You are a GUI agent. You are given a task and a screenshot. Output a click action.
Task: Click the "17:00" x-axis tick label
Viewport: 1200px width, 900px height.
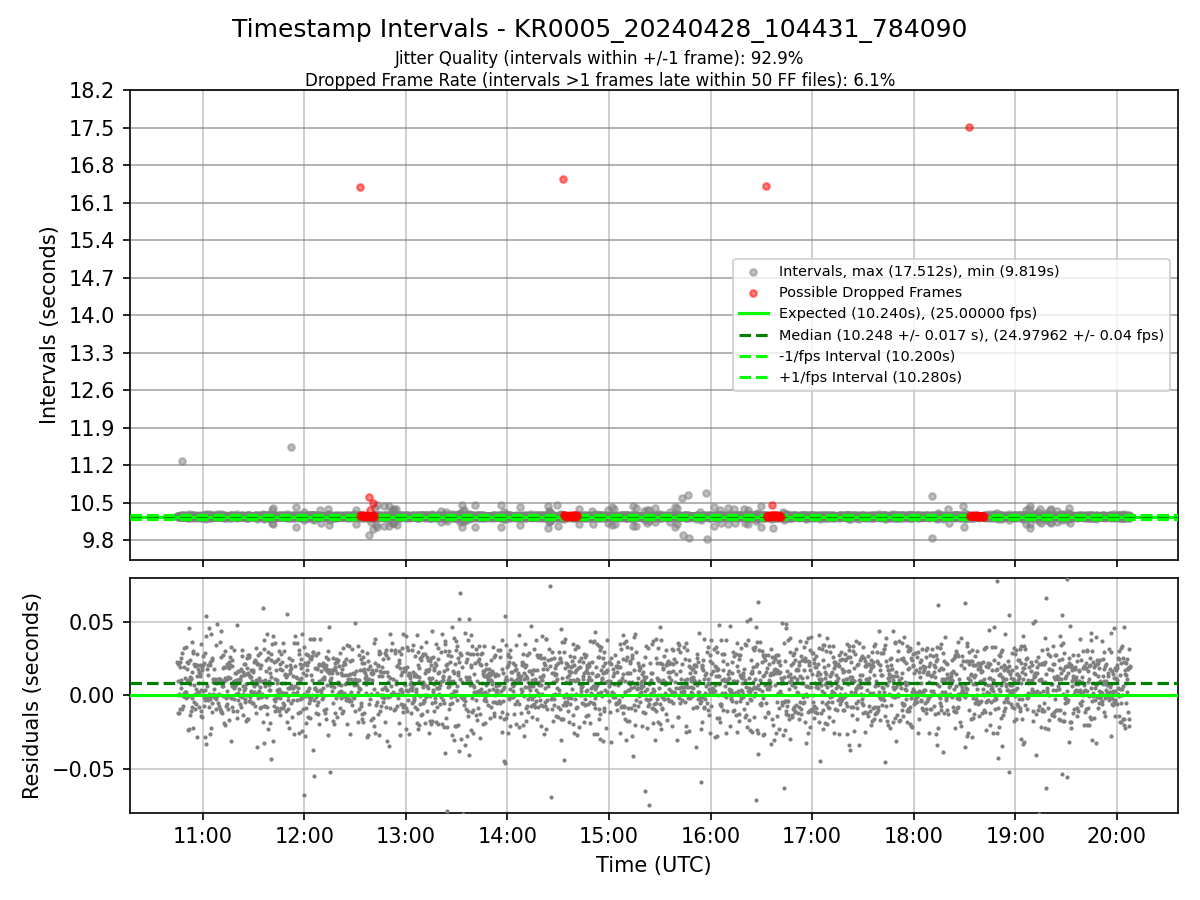[812, 835]
